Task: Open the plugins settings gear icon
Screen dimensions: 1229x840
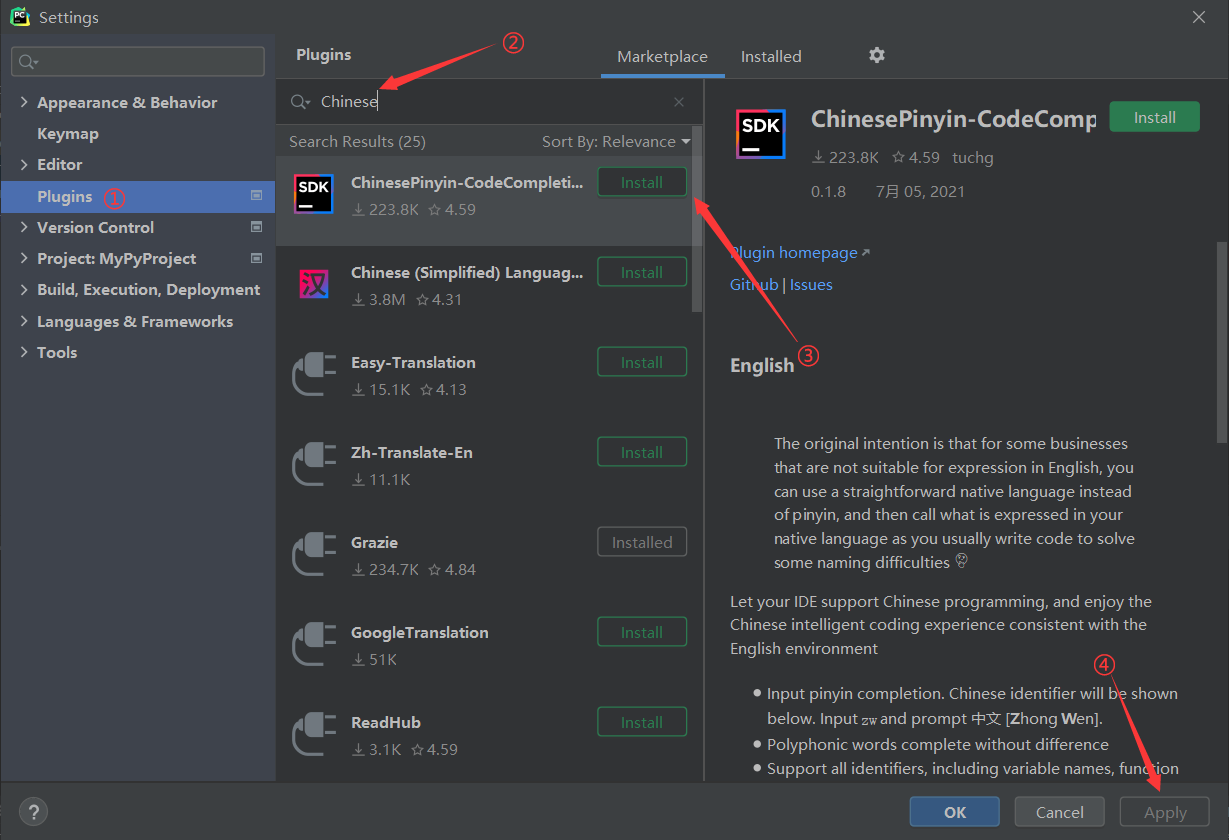Action: (877, 56)
